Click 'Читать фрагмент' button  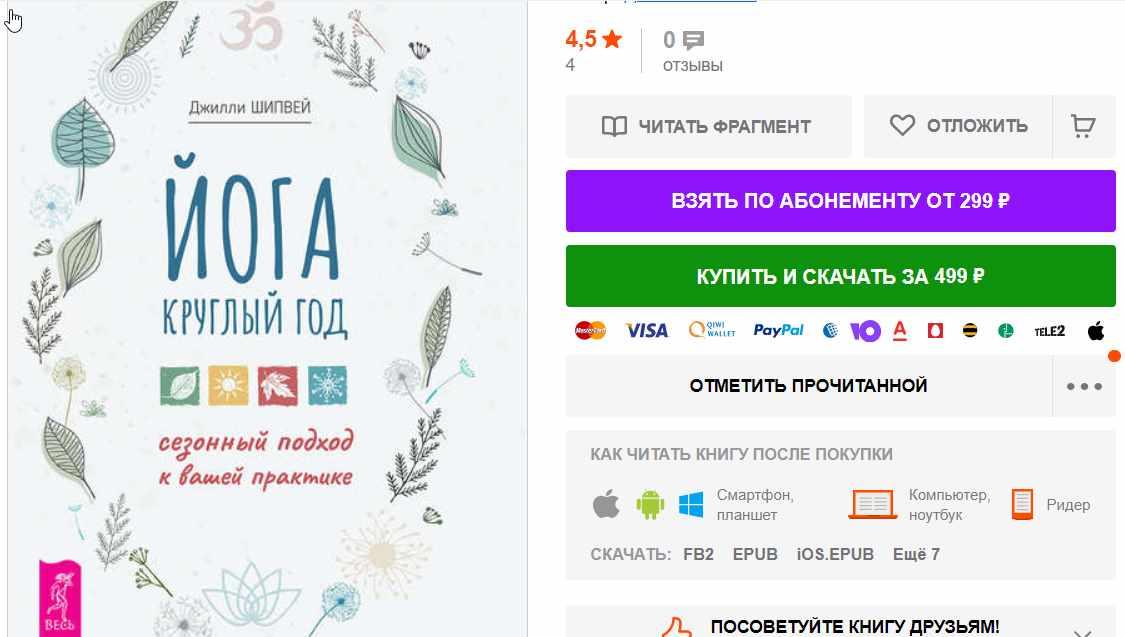708,126
